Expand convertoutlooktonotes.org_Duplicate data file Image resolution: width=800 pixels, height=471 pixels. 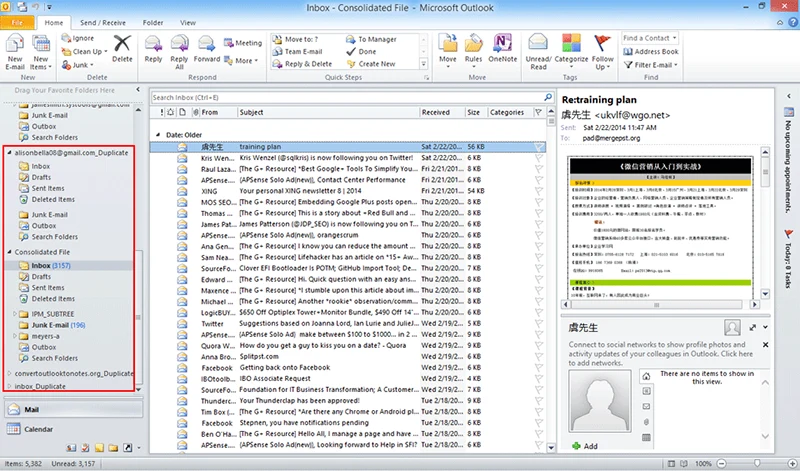point(9,374)
